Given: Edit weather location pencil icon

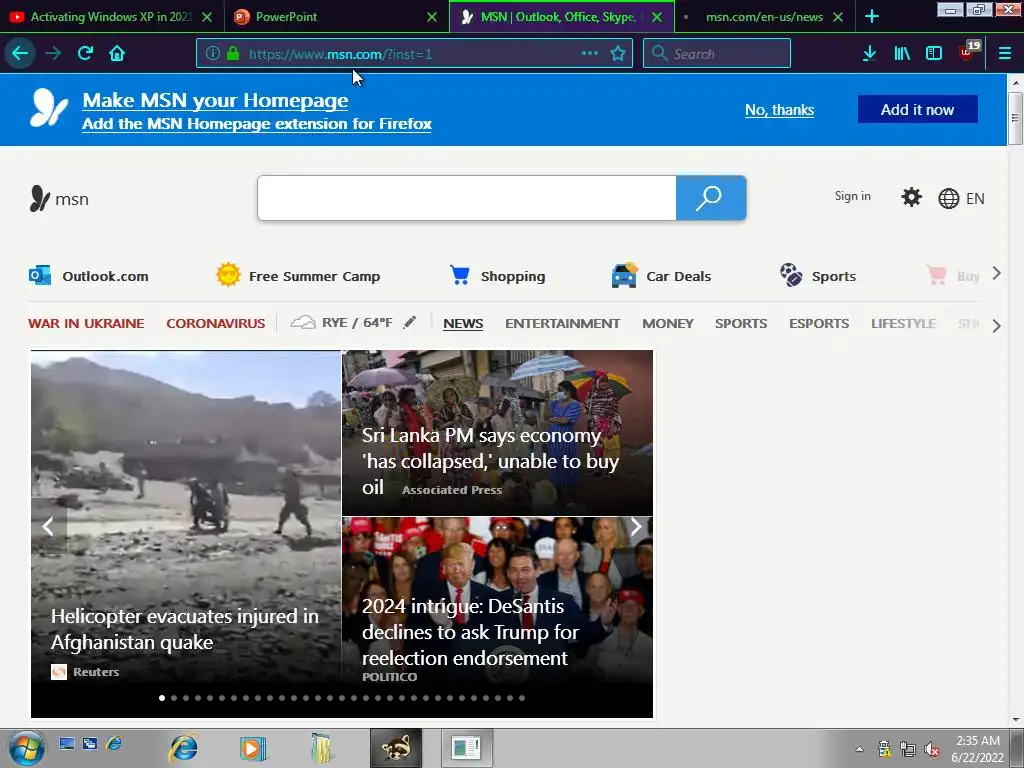Looking at the screenshot, I should 409,323.
